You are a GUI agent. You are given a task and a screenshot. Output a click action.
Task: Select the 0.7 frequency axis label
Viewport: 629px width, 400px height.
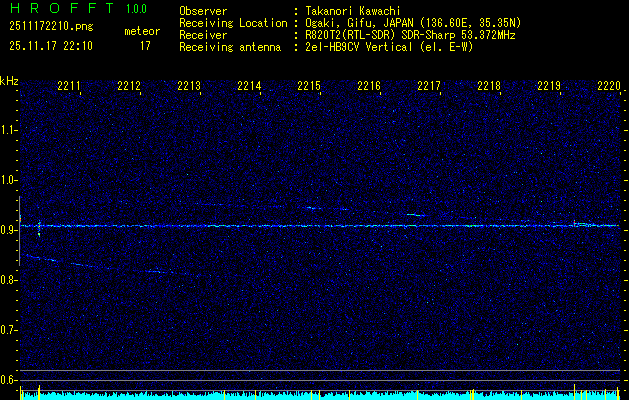pyautogui.click(x=9, y=330)
